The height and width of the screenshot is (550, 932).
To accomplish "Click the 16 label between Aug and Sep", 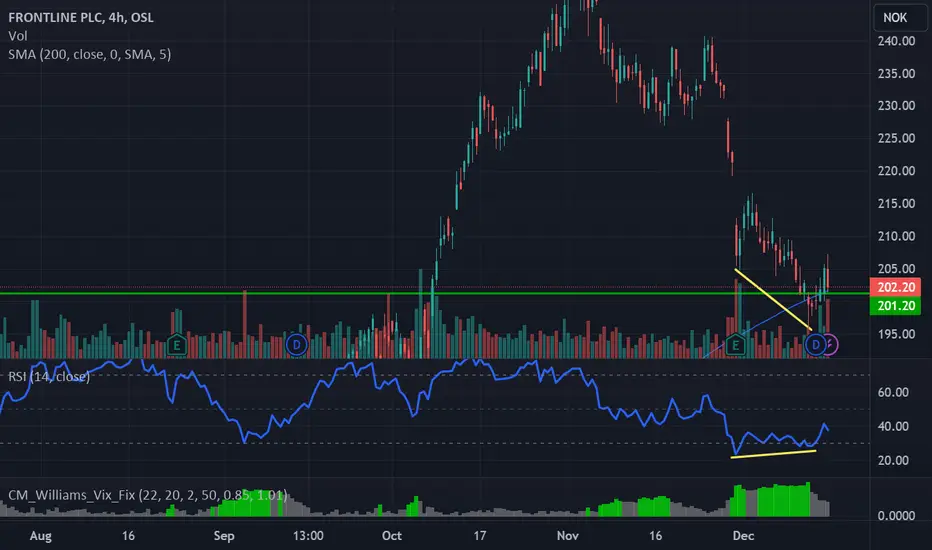I will (x=128, y=536).
